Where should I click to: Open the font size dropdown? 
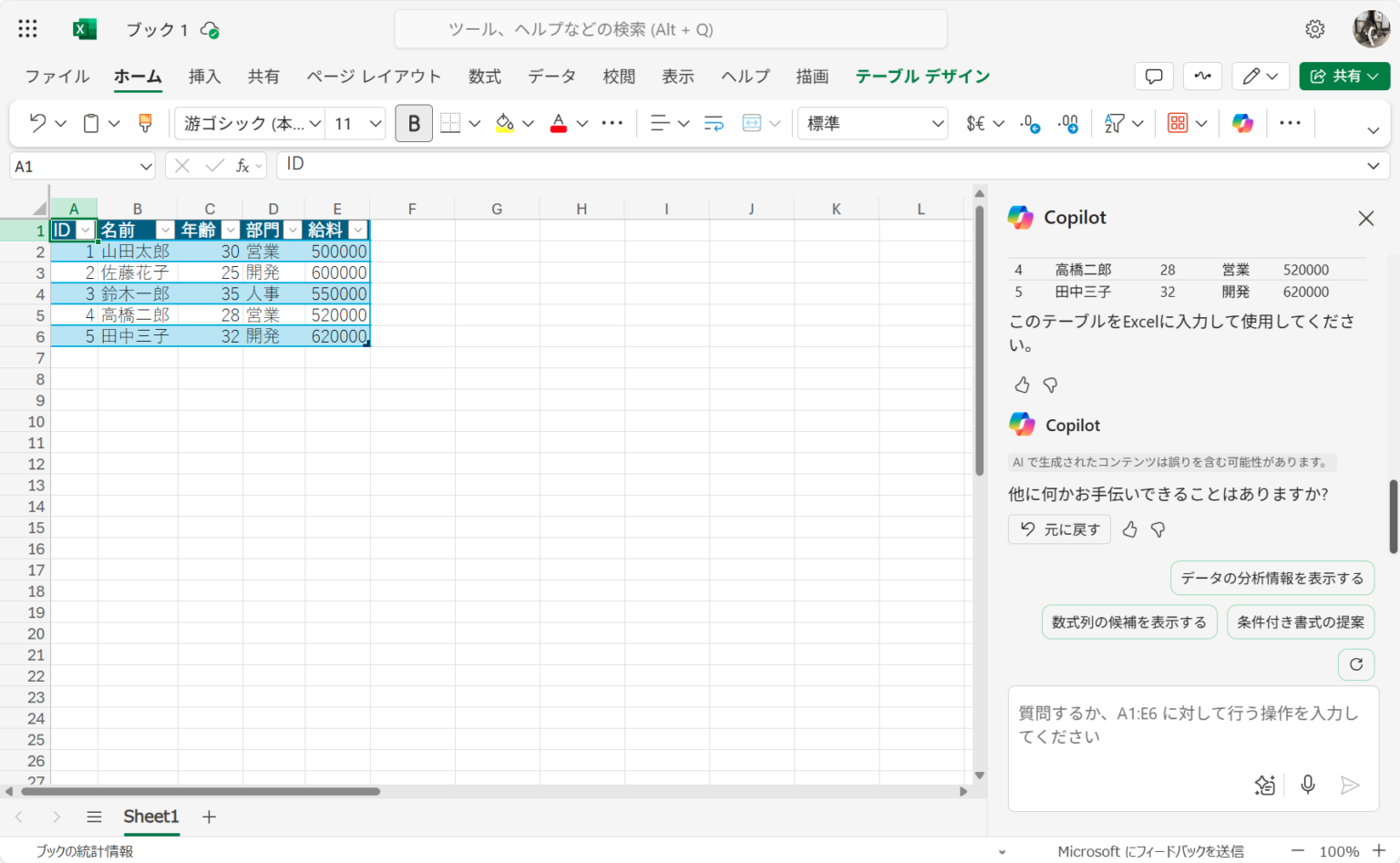click(375, 122)
